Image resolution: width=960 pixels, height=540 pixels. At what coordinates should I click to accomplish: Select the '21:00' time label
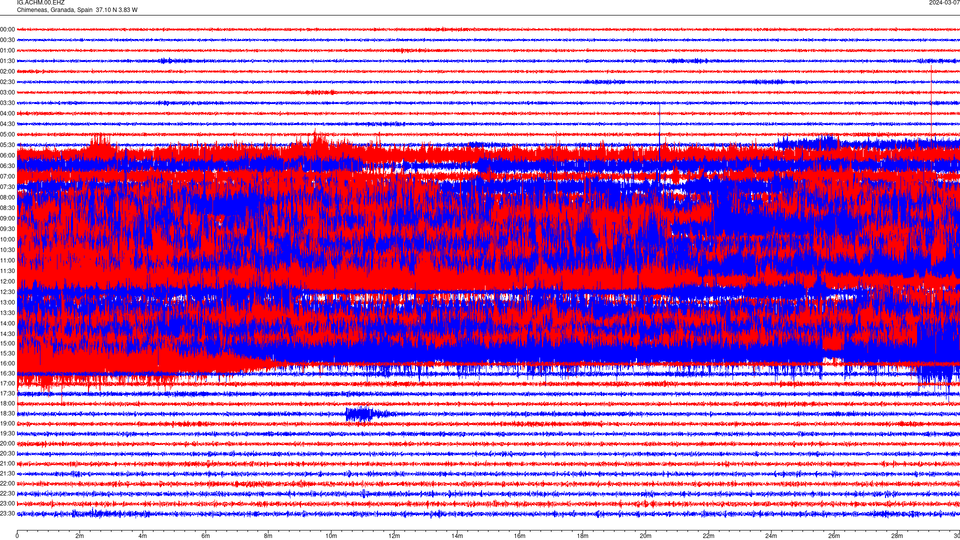(x=8, y=463)
